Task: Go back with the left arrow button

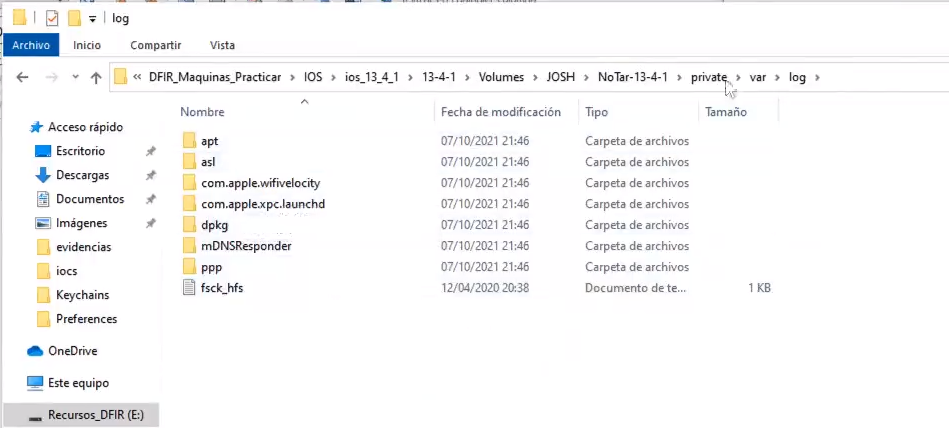Action: [x=22, y=77]
